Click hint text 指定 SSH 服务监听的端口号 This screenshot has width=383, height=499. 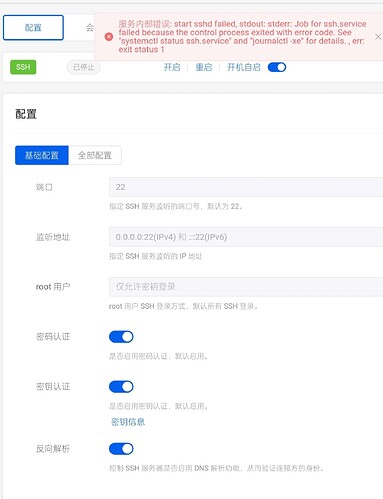(176, 206)
